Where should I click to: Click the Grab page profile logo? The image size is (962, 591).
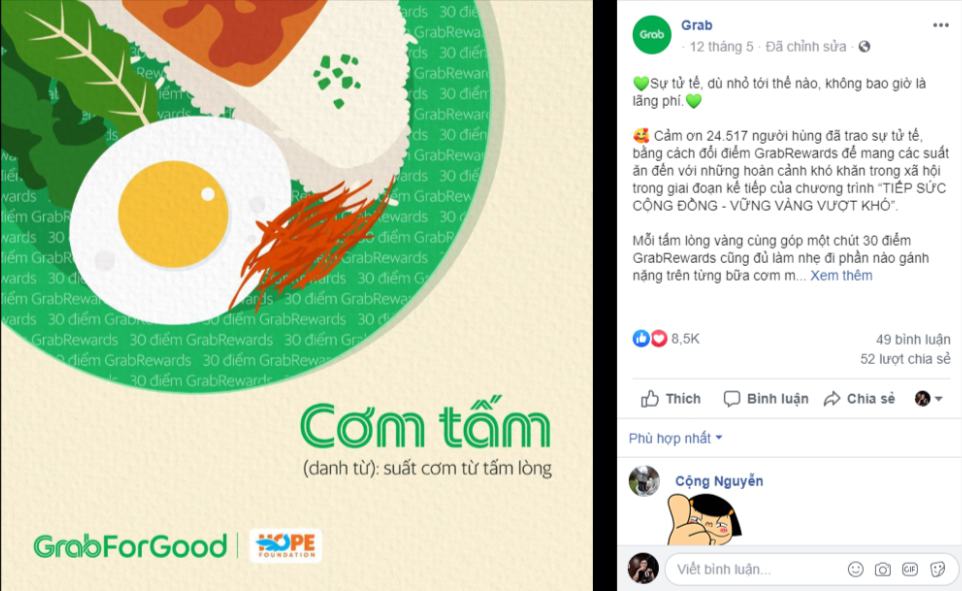tap(652, 35)
